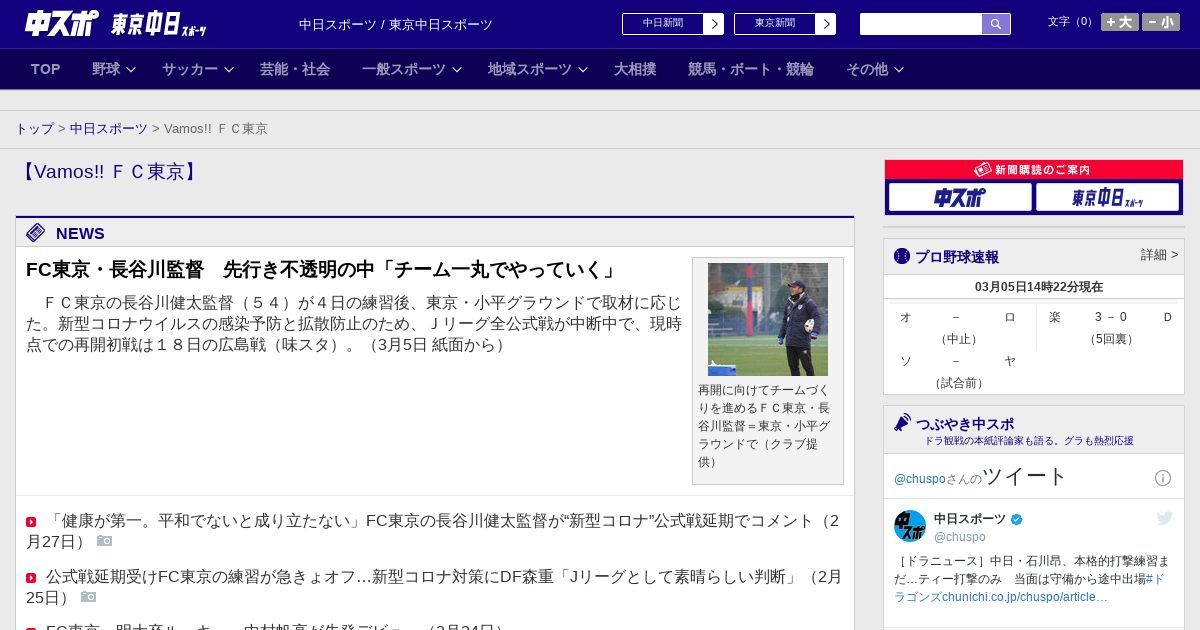Click the search magnifier button
This screenshot has height=630, width=1200.
pos(996,24)
